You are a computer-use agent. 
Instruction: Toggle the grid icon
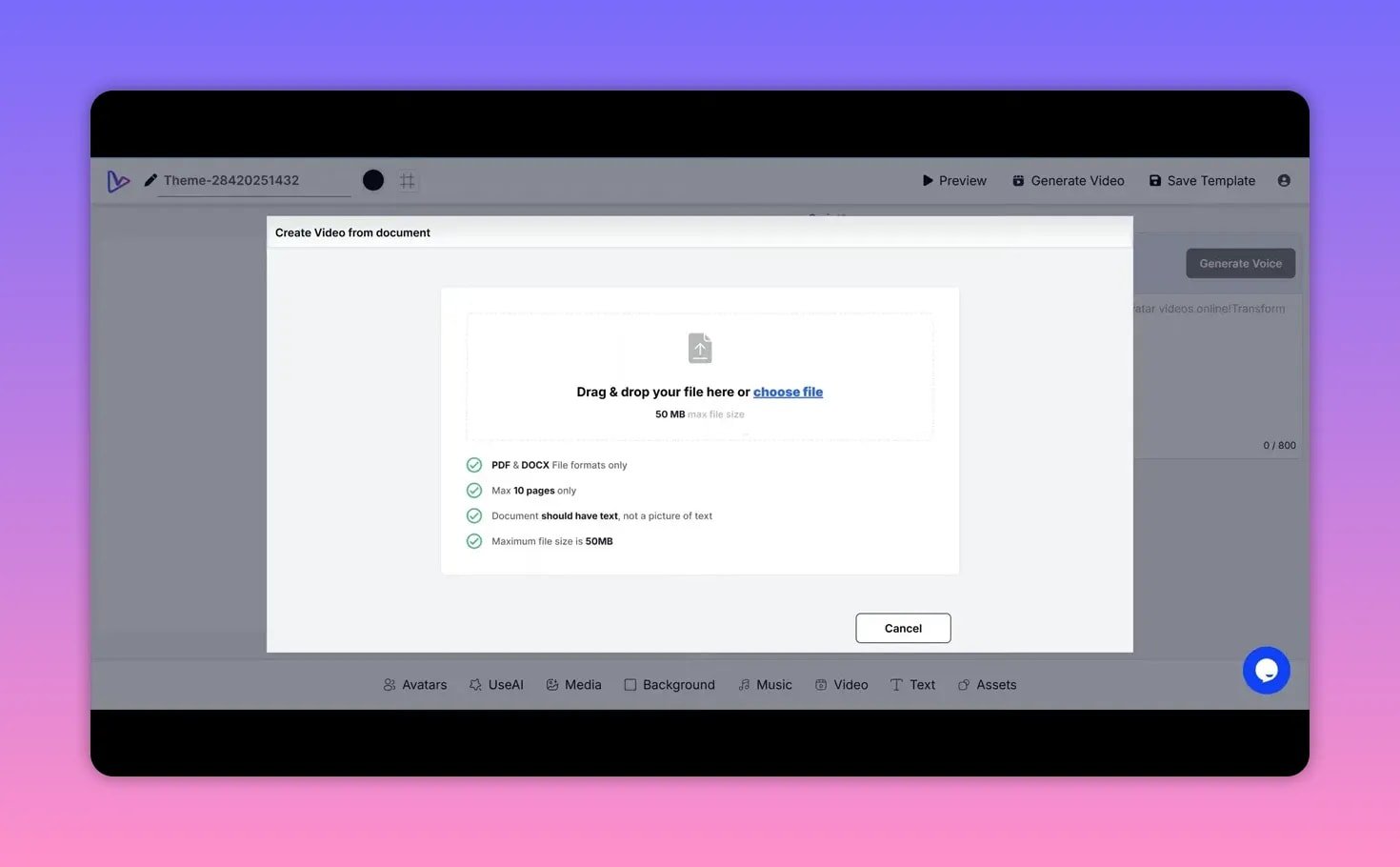click(408, 181)
